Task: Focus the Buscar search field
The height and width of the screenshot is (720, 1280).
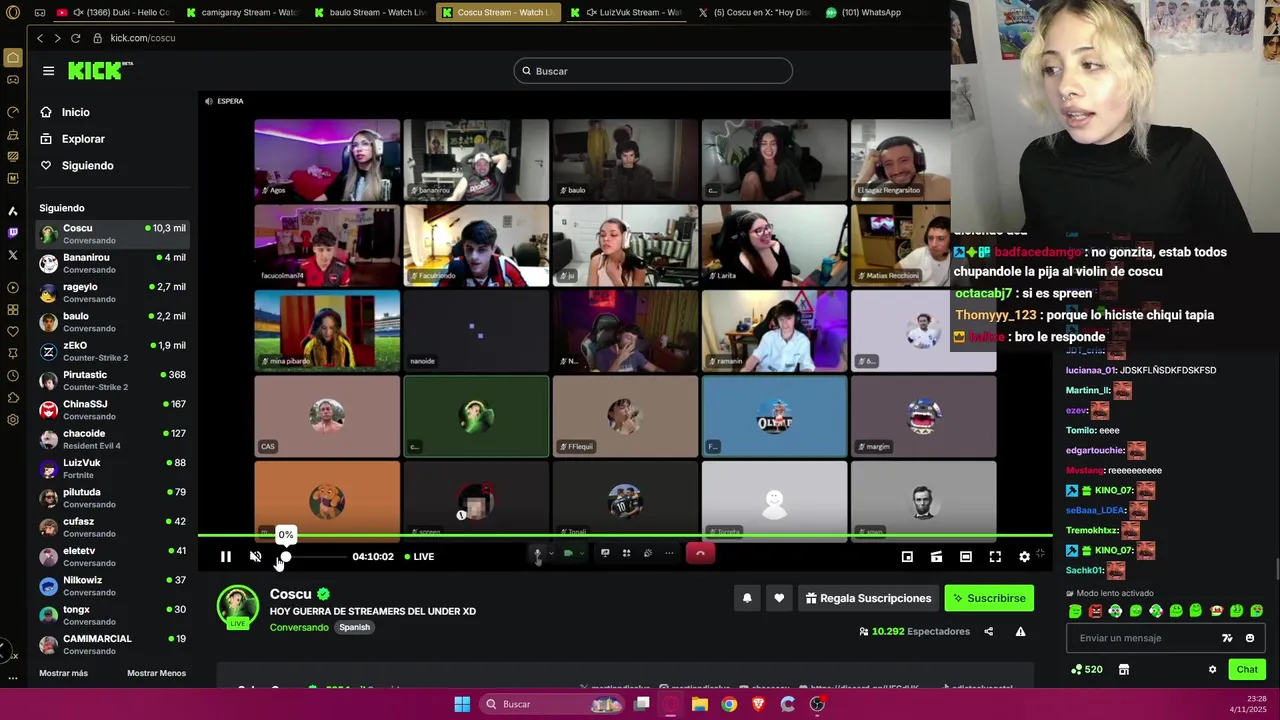Action: tap(653, 71)
